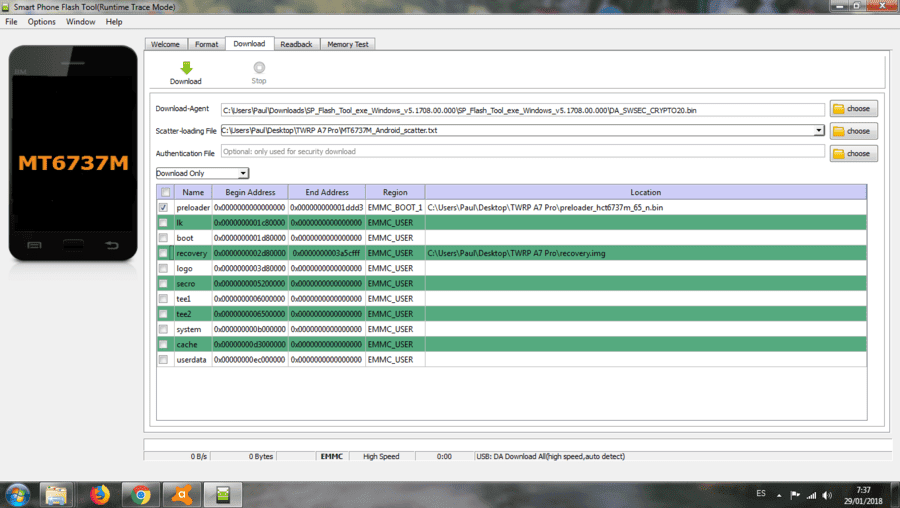The width and height of the screenshot is (900, 508).
Task: Click recovery.img location cell
Action: (646, 253)
